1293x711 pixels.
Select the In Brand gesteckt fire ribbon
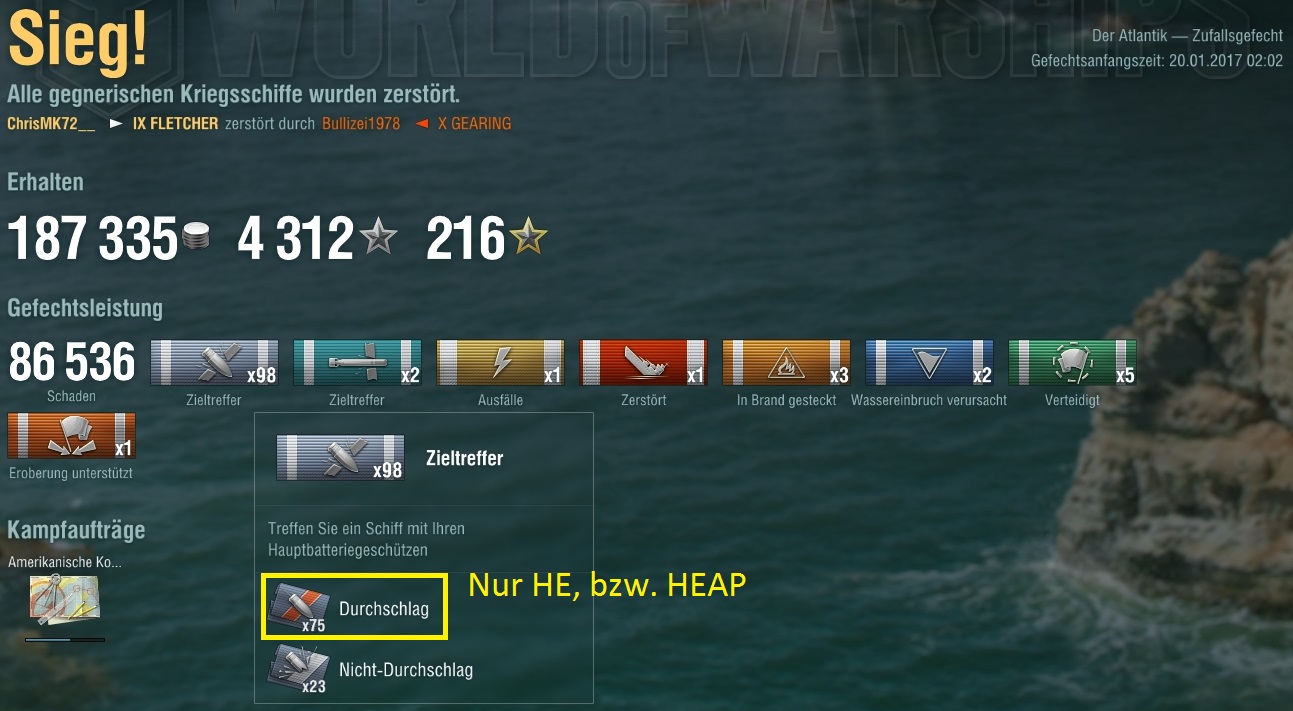click(x=786, y=363)
